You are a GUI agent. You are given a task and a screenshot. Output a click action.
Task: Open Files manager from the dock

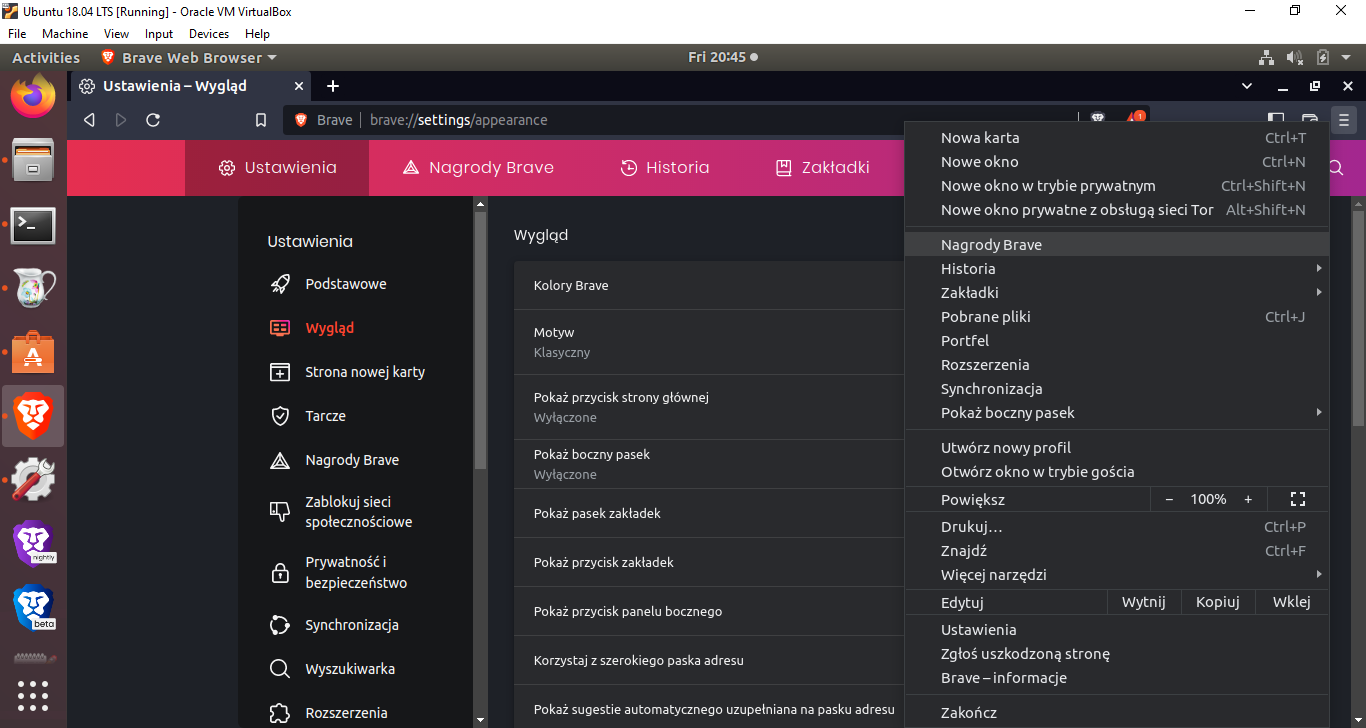[33, 160]
